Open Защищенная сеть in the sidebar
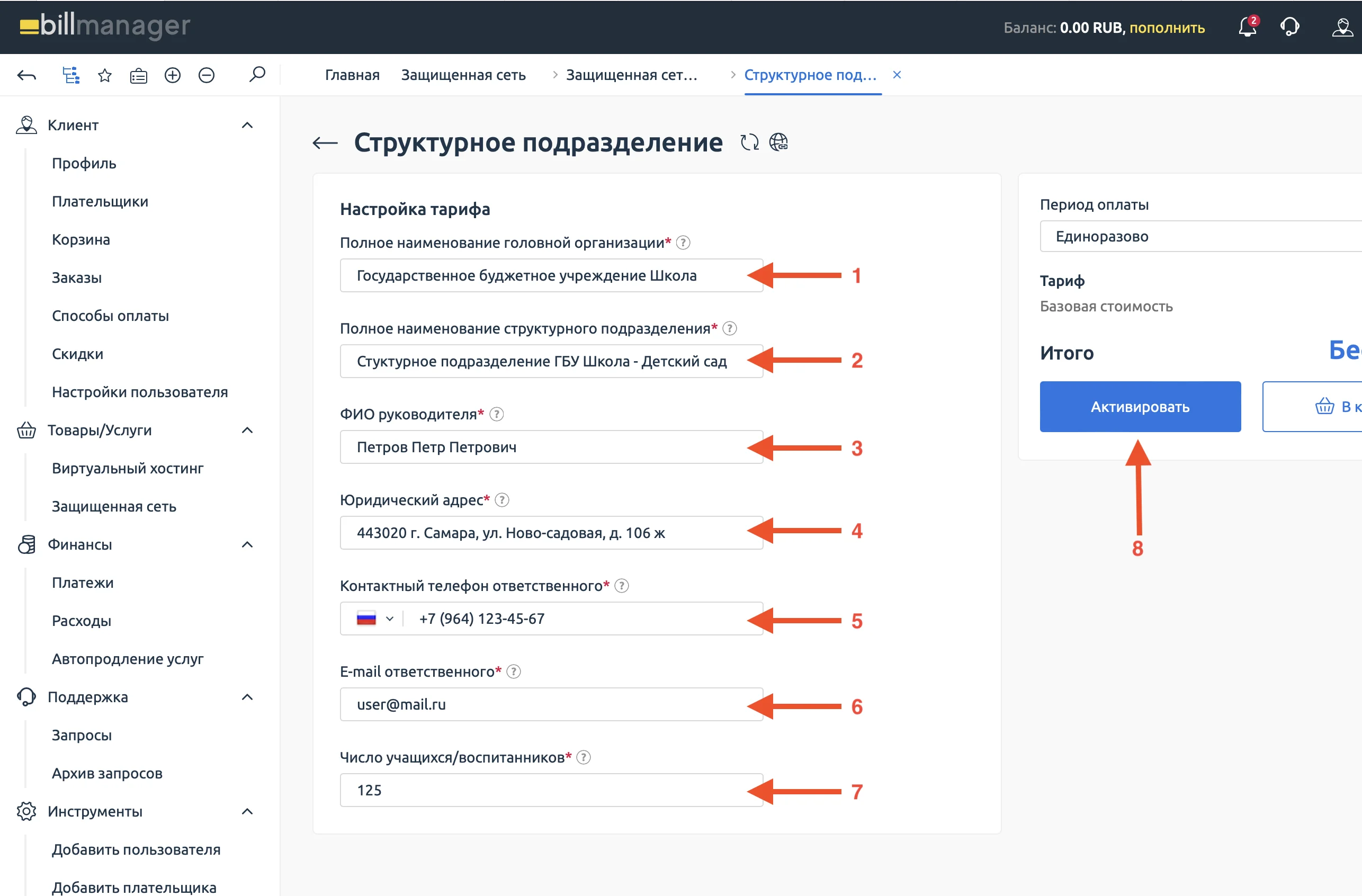 click(114, 506)
